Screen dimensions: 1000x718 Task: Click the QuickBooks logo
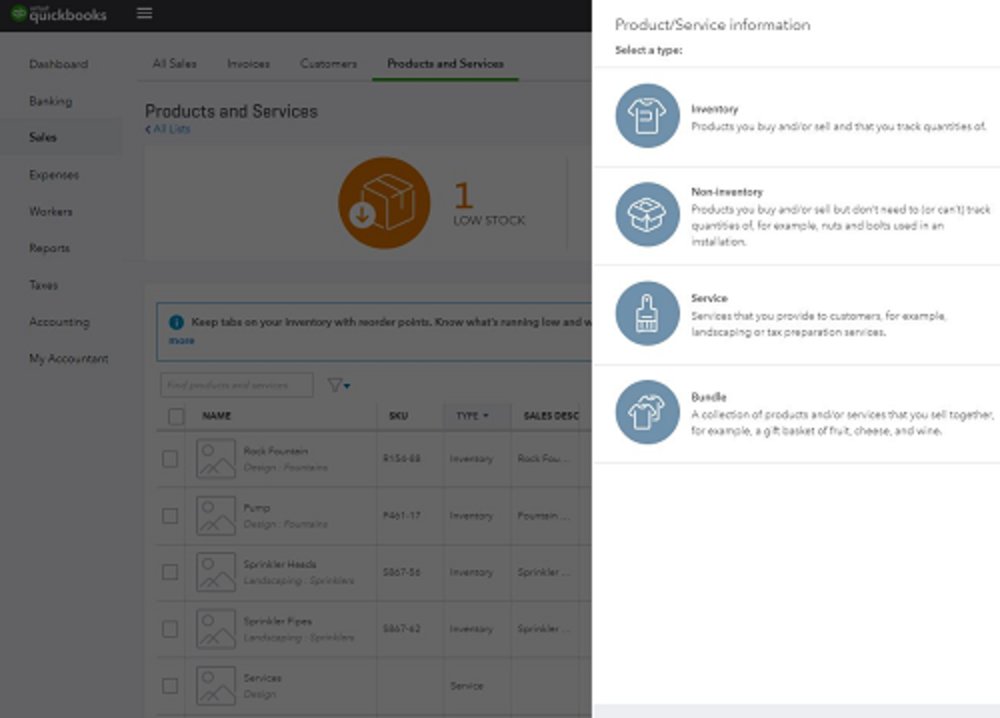59,13
